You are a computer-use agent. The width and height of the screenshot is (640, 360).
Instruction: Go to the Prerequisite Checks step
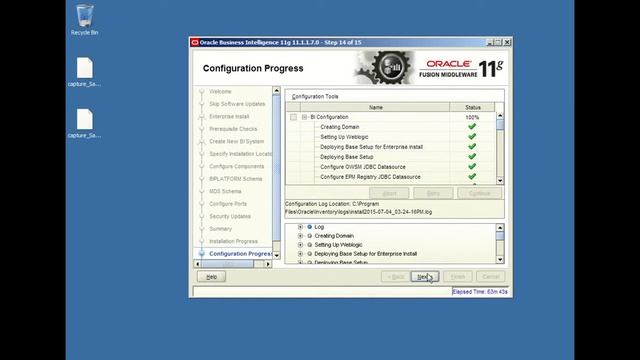click(233, 129)
